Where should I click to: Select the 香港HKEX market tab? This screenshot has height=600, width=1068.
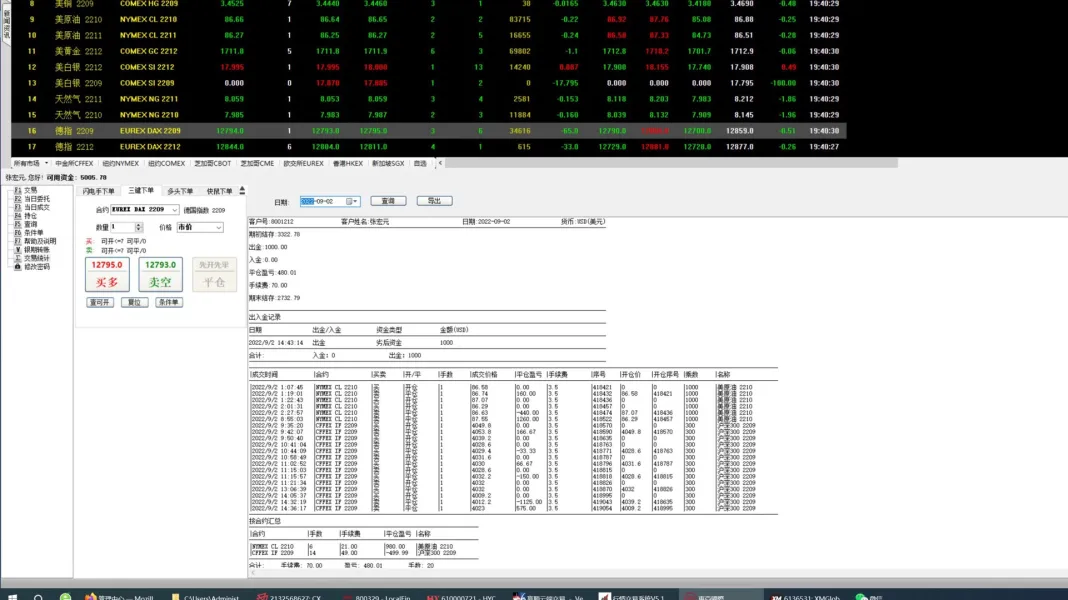pos(347,163)
